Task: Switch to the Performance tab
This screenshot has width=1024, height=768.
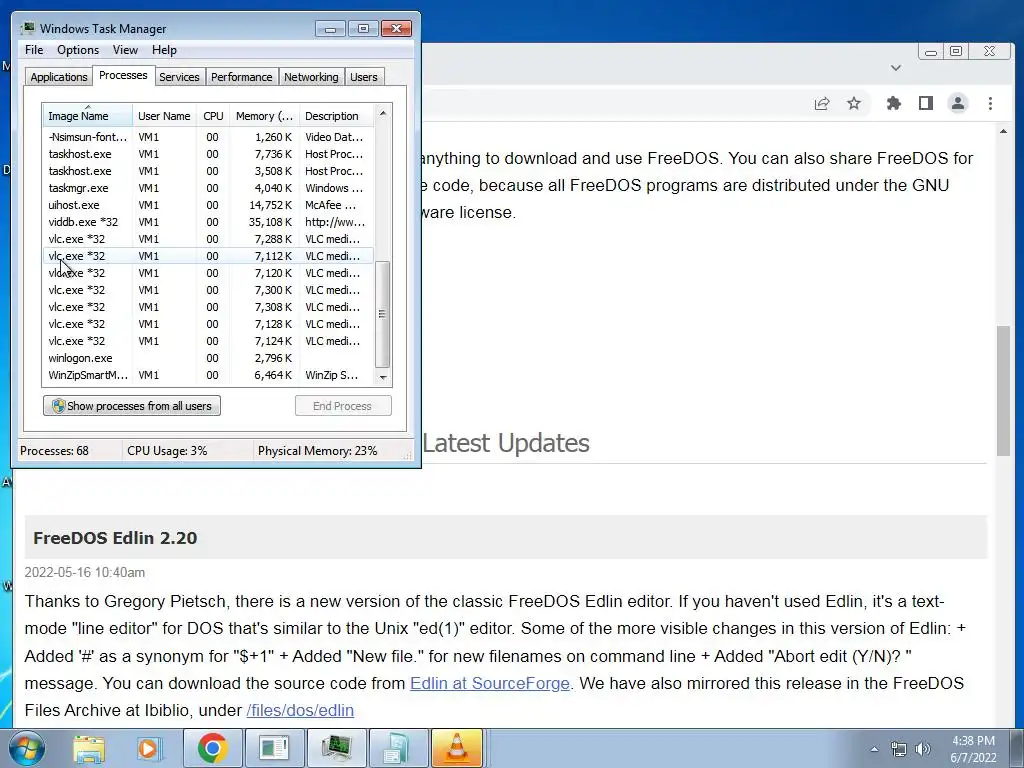Action: pos(242,77)
